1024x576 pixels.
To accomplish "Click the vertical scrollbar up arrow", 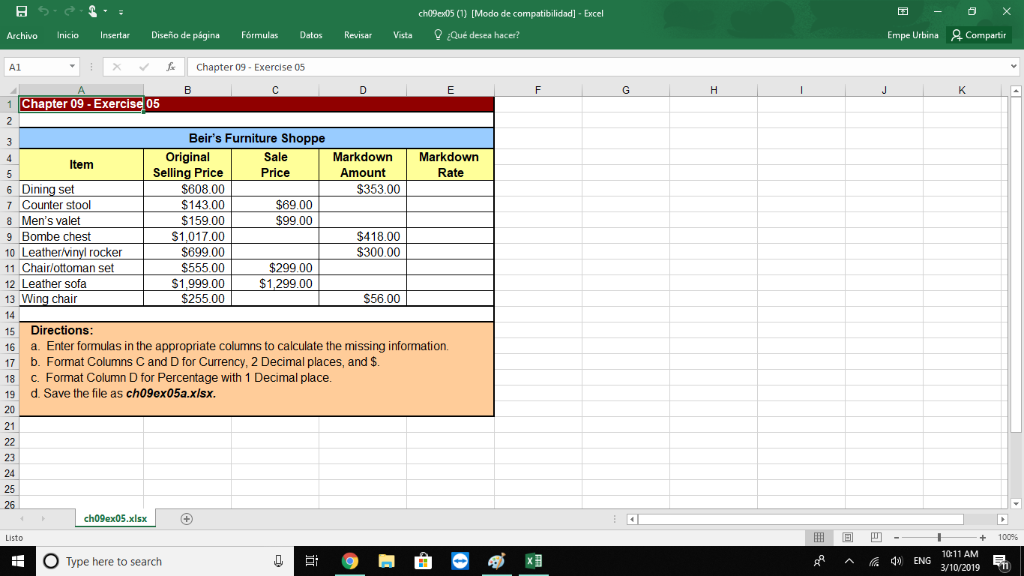I will pyautogui.click(x=1016, y=91).
